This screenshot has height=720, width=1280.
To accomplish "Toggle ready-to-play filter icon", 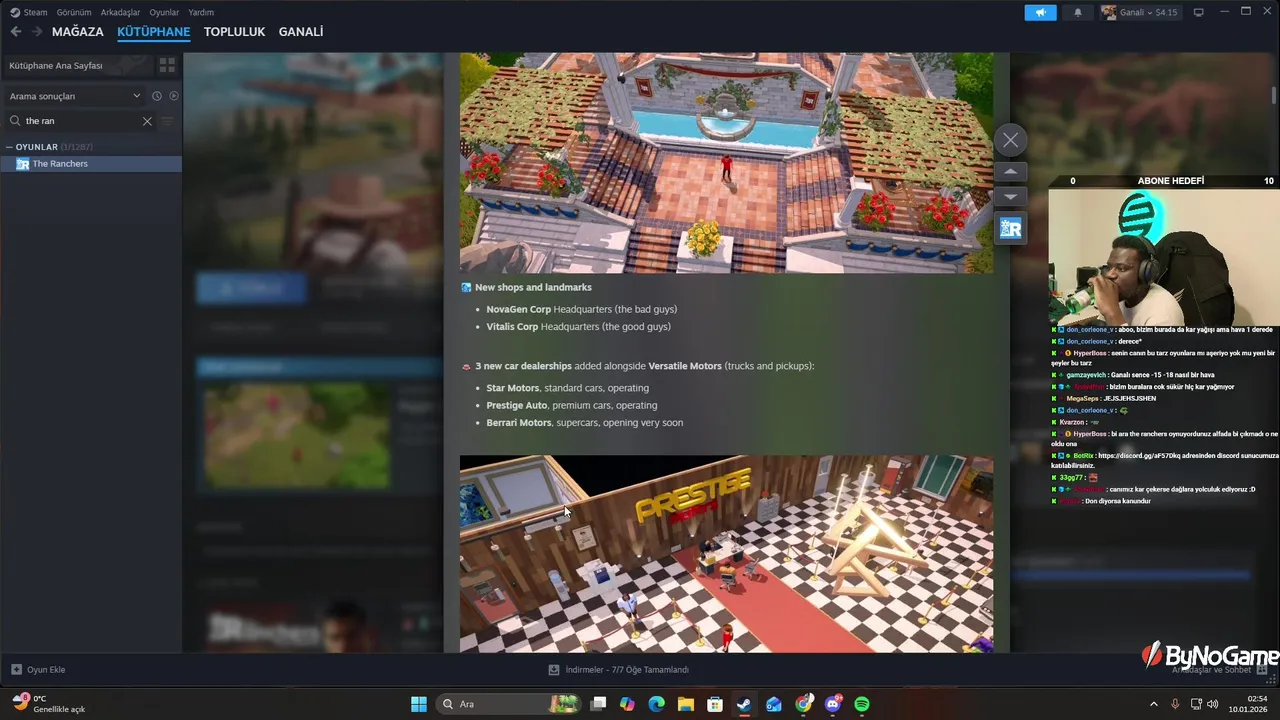I will click(174, 96).
